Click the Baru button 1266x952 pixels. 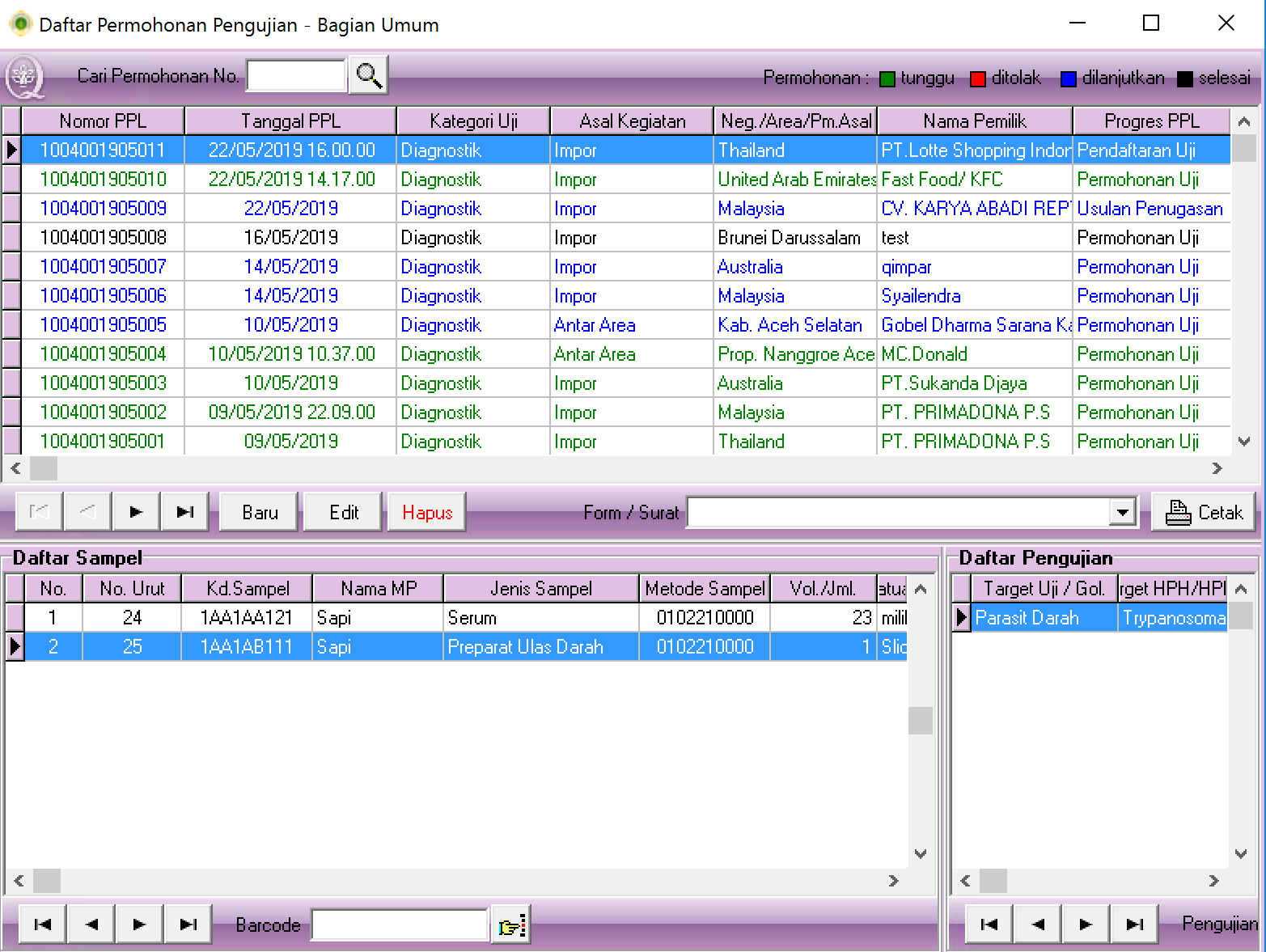tap(260, 512)
